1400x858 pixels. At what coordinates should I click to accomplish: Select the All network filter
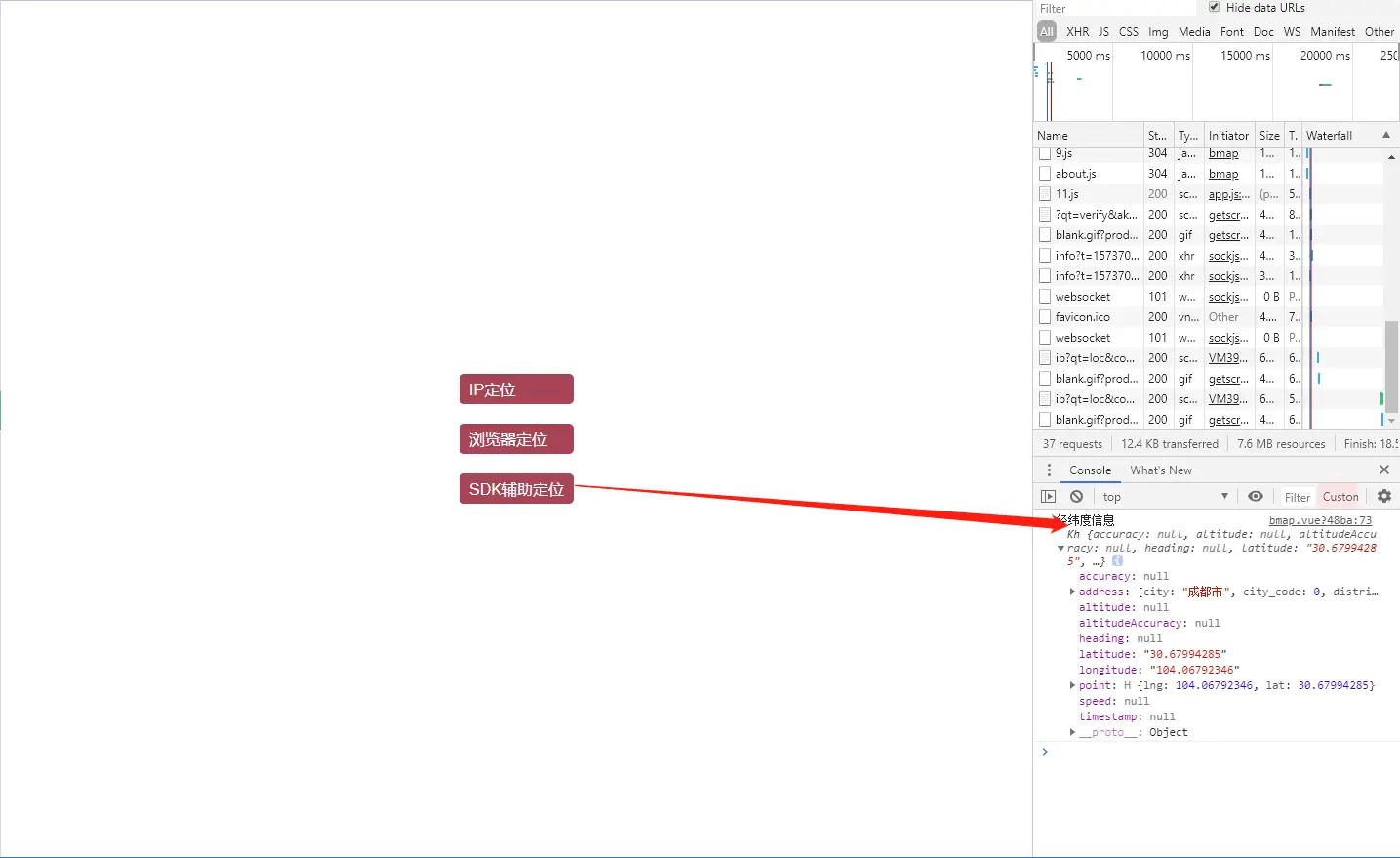coord(1047,31)
